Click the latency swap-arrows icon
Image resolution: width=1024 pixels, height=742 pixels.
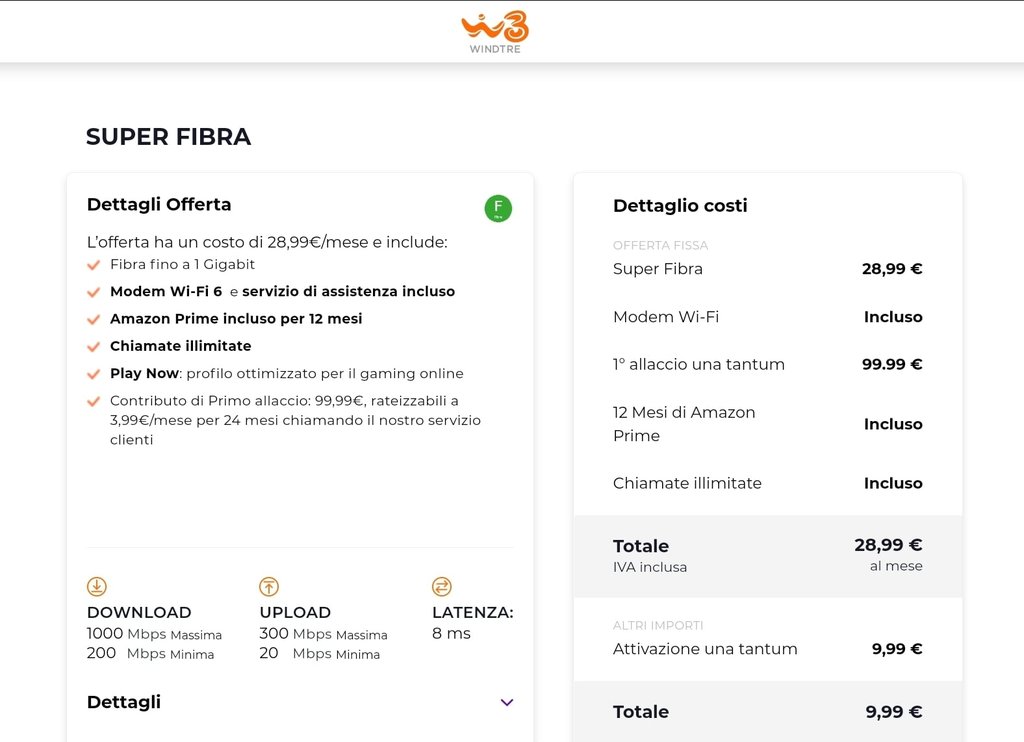tap(442, 587)
